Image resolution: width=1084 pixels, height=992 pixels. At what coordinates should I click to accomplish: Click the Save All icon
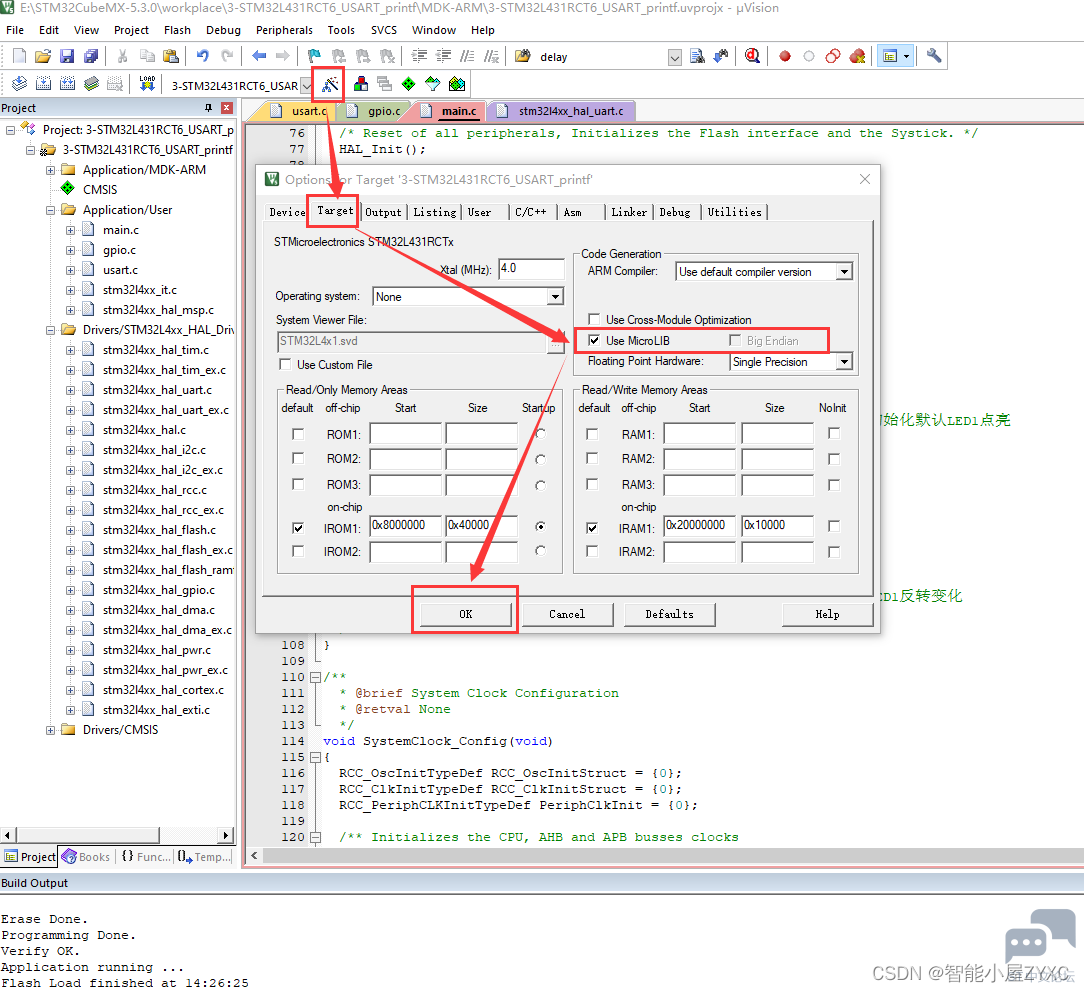[91, 56]
